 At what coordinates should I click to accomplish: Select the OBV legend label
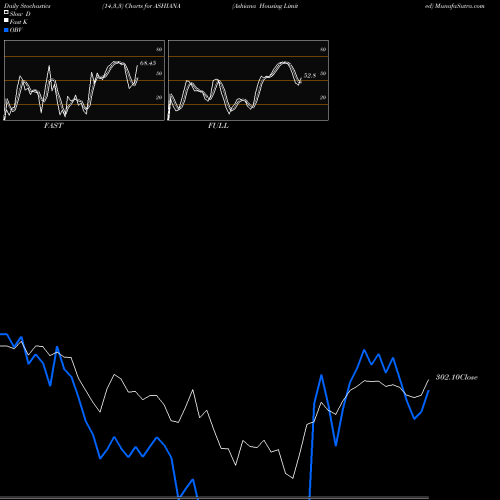[16, 30]
